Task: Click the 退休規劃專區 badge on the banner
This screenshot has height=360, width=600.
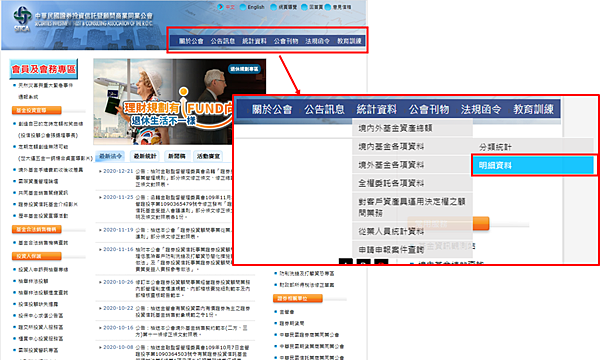Action: pos(244,69)
